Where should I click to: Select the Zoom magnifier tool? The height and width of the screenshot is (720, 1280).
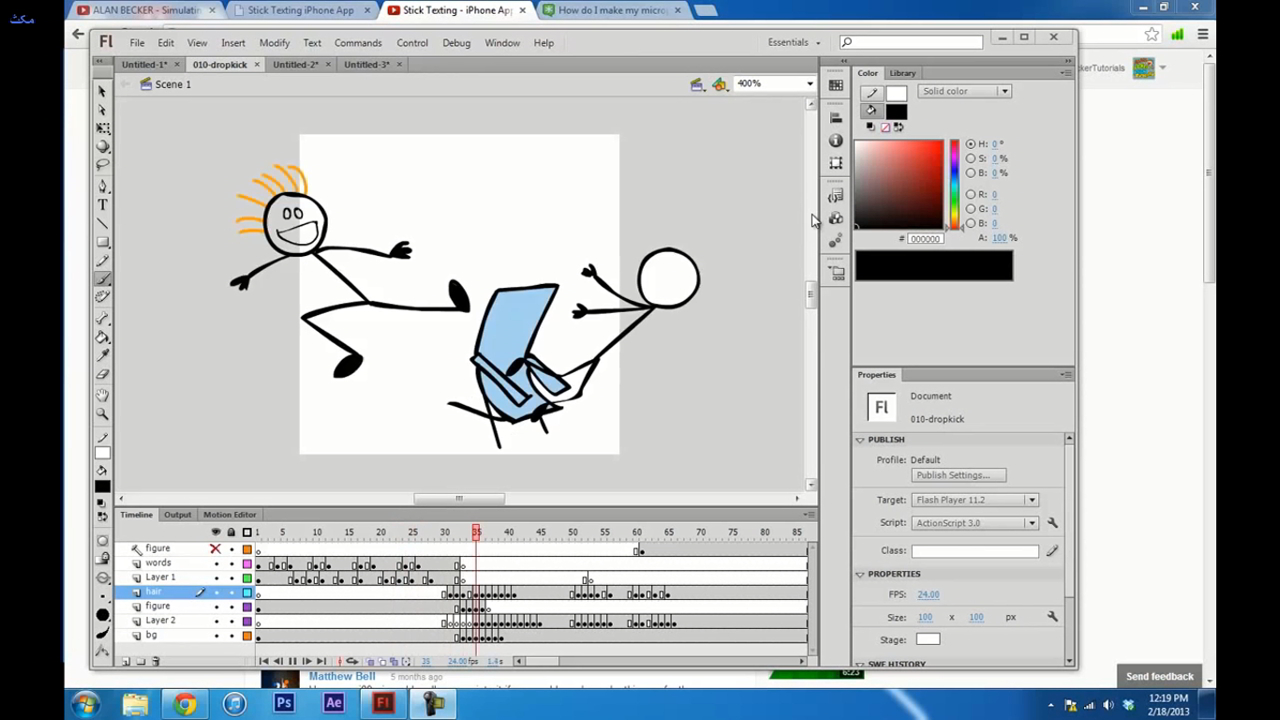coord(102,413)
